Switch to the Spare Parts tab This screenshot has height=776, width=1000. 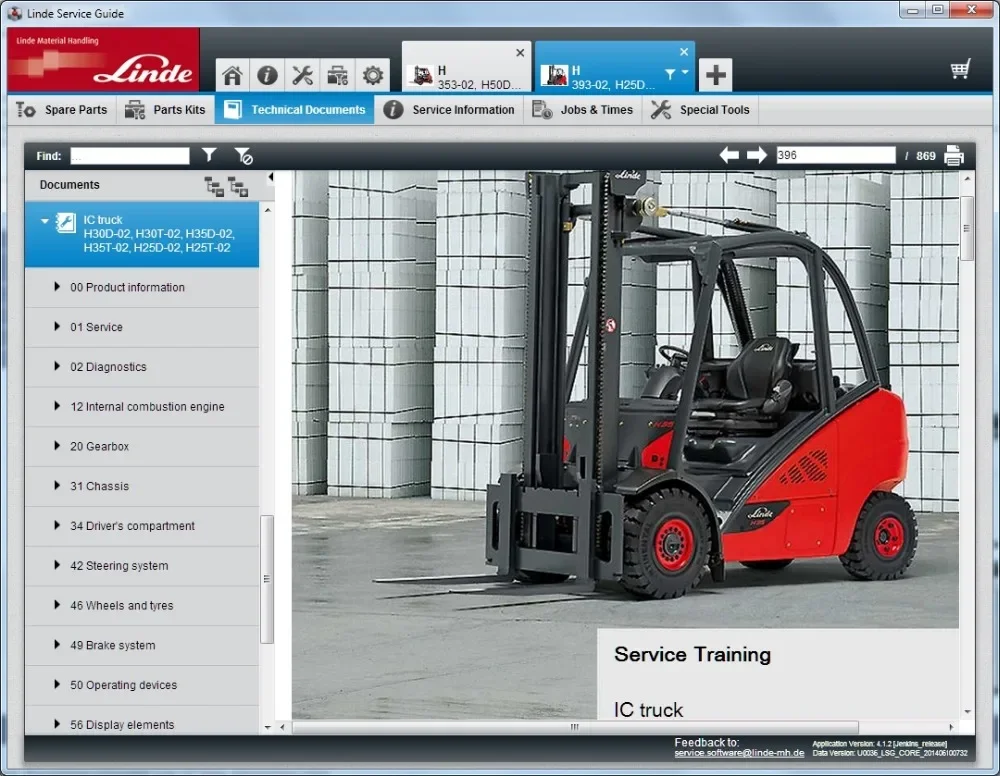click(62, 110)
